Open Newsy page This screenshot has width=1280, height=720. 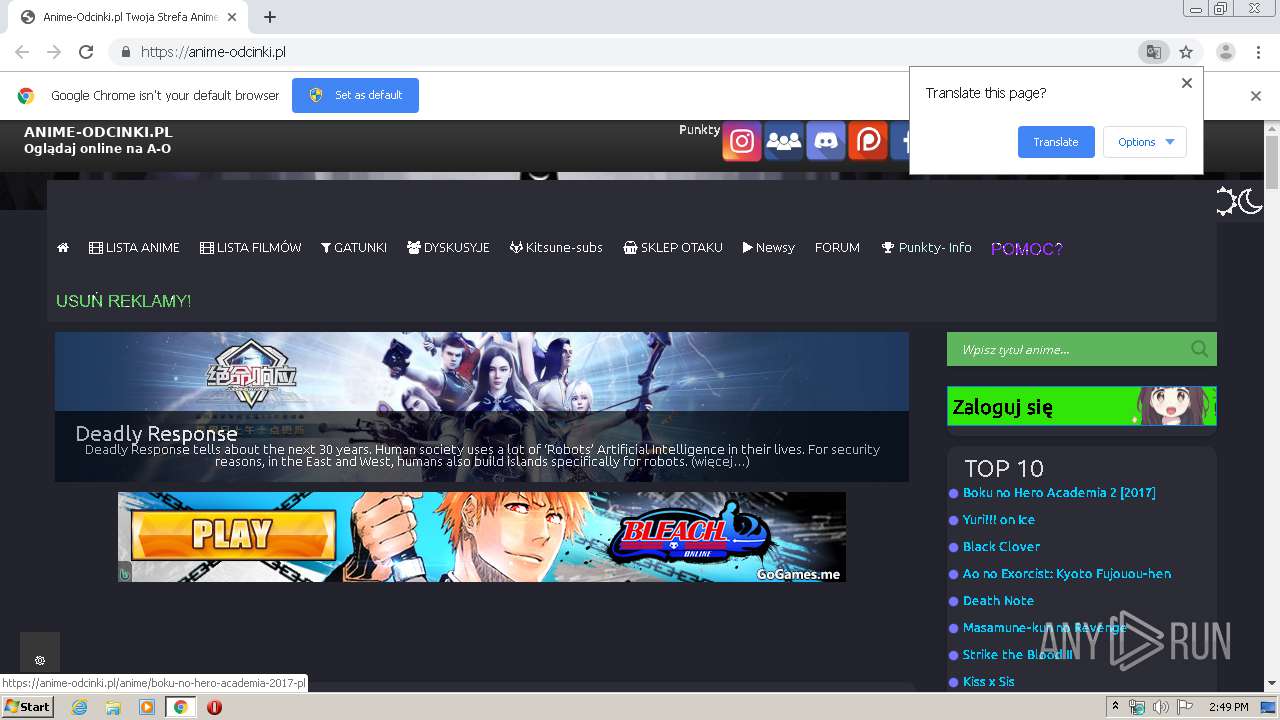(769, 248)
